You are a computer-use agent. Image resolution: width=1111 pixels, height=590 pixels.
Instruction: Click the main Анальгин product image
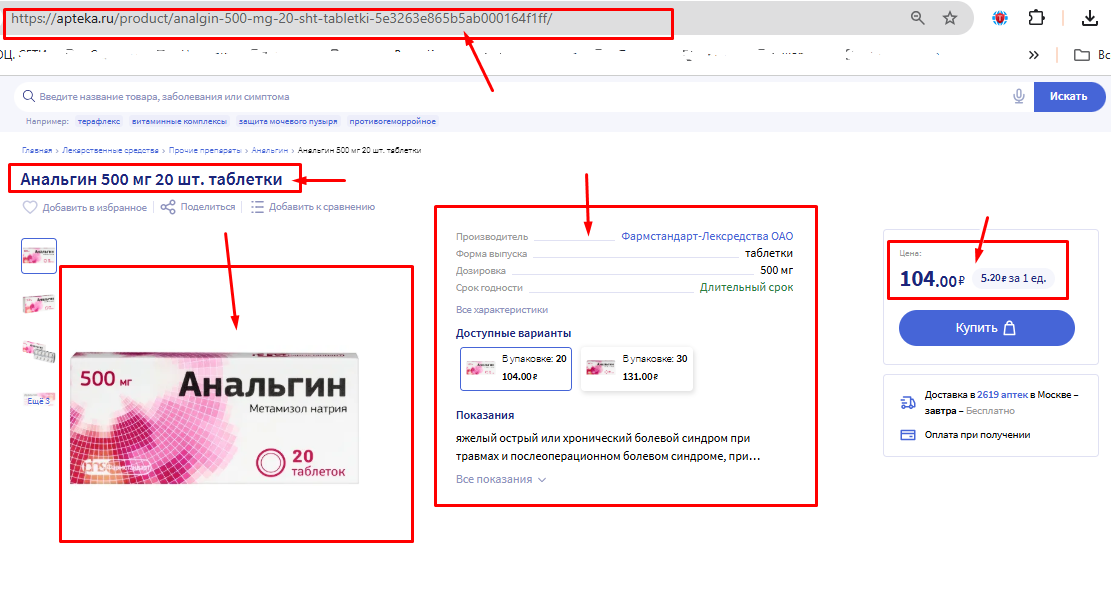[x=214, y=418]
